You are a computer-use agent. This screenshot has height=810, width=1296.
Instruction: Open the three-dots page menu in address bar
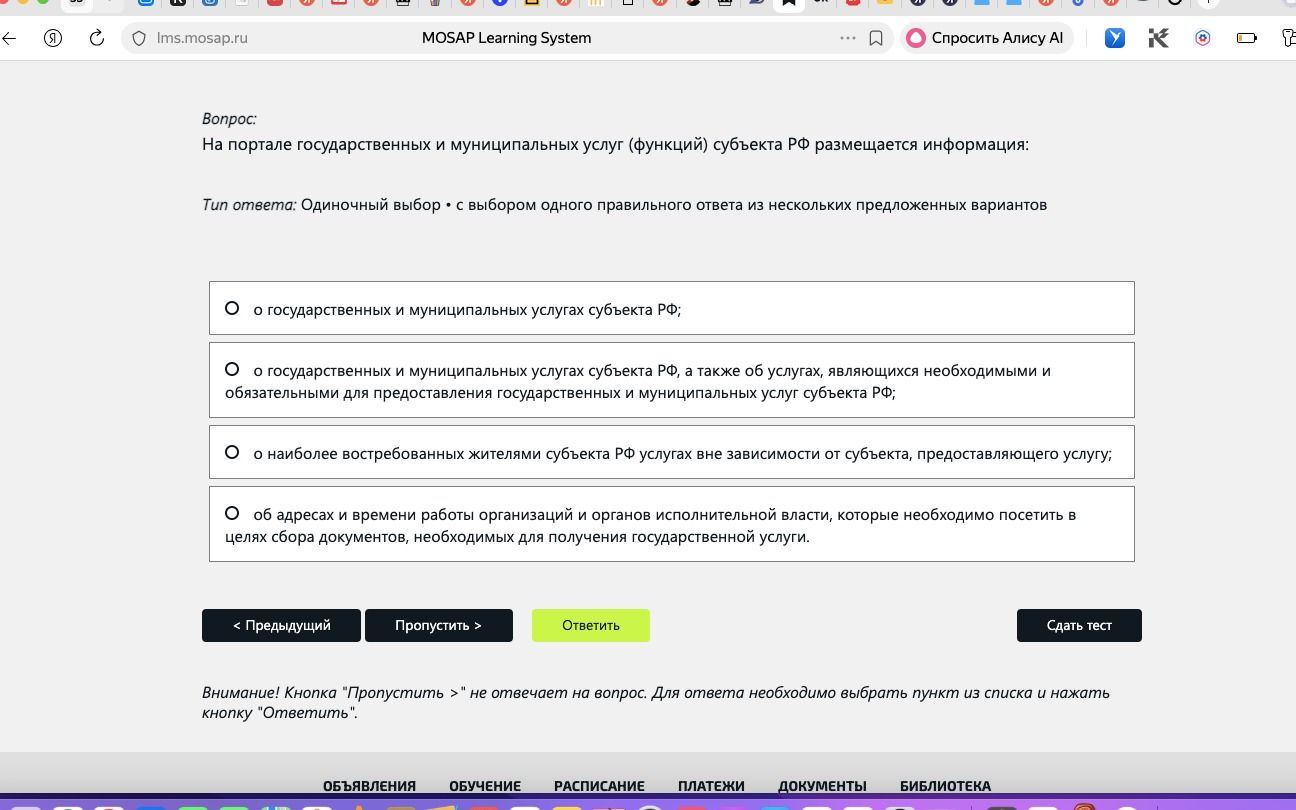848,38
